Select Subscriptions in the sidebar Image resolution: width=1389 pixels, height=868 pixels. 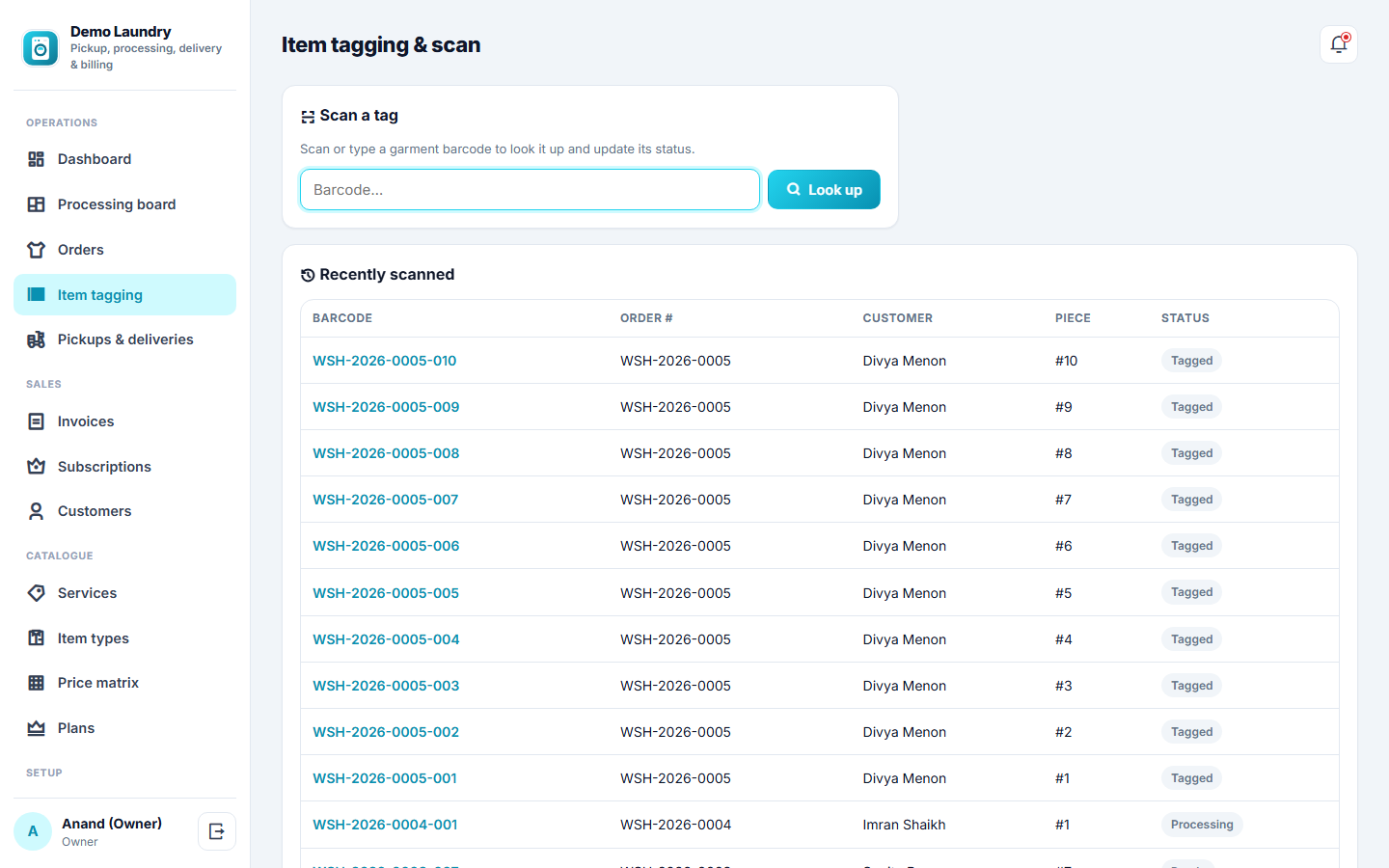[124, 467]
